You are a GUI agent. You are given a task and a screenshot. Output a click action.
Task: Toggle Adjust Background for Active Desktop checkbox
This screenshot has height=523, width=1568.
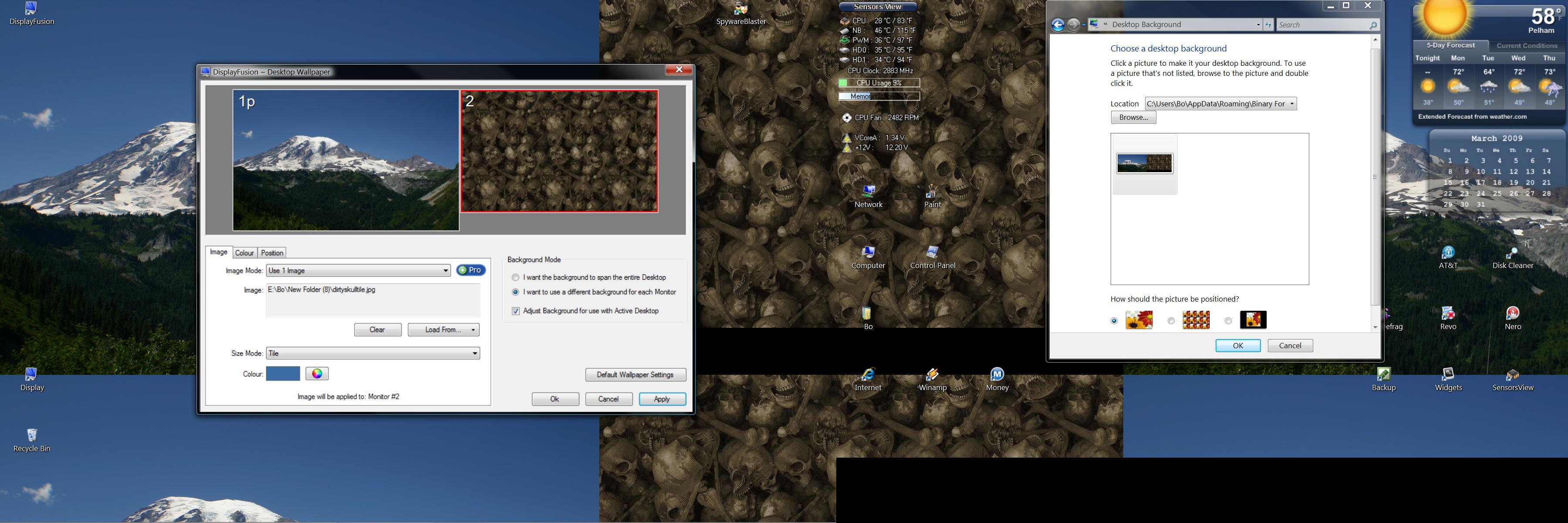[516, 311]
